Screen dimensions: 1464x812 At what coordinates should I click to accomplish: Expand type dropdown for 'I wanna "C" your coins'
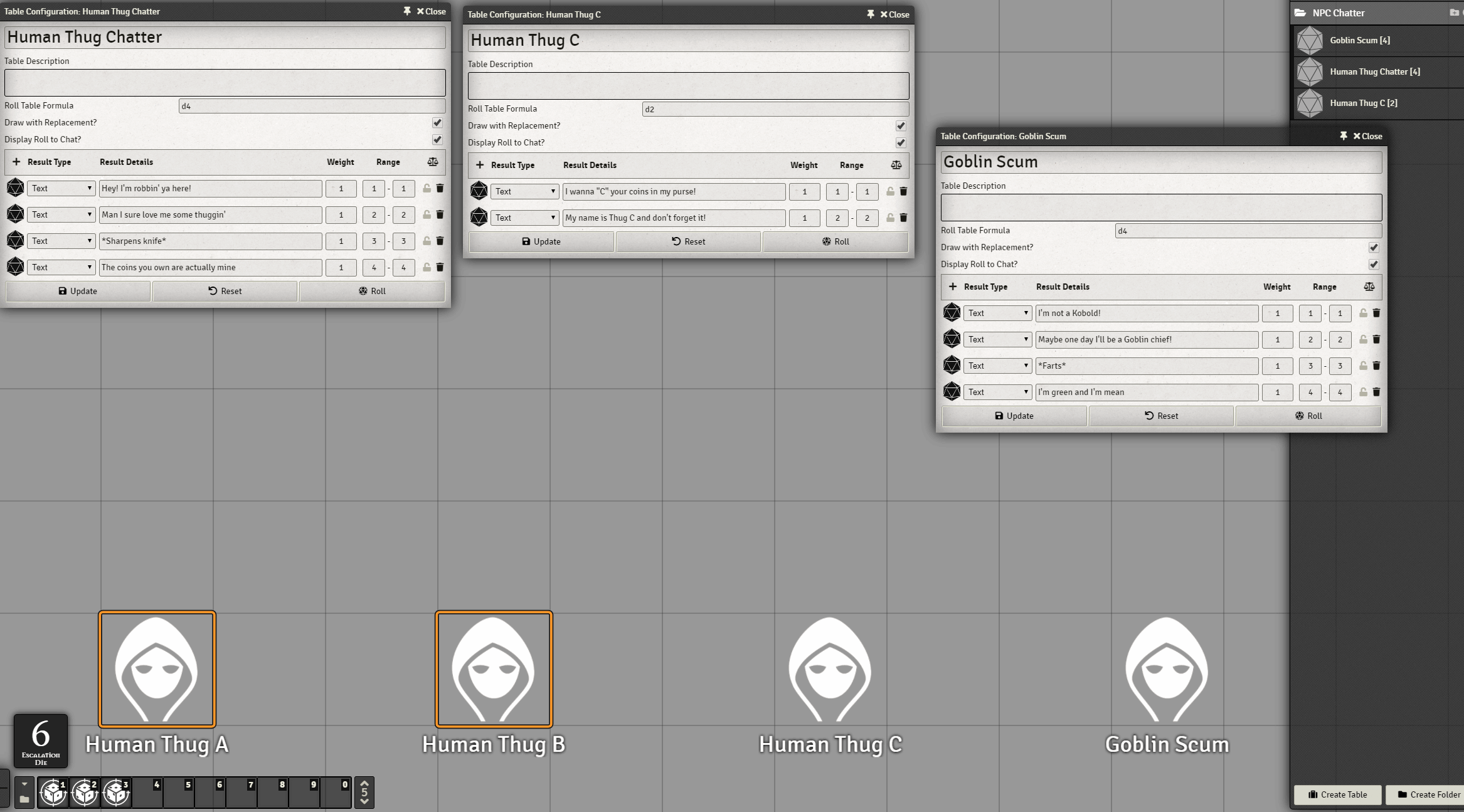(524, 191)
